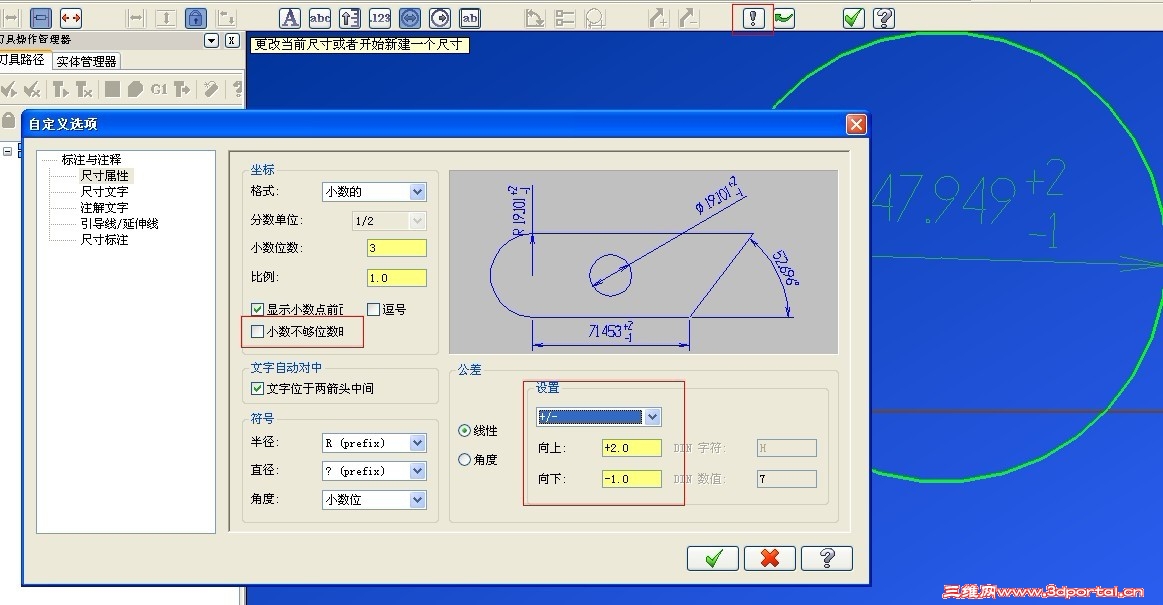Click the angle dimension icon in toolbar
1163x605 pixels.
pos(534,18)
